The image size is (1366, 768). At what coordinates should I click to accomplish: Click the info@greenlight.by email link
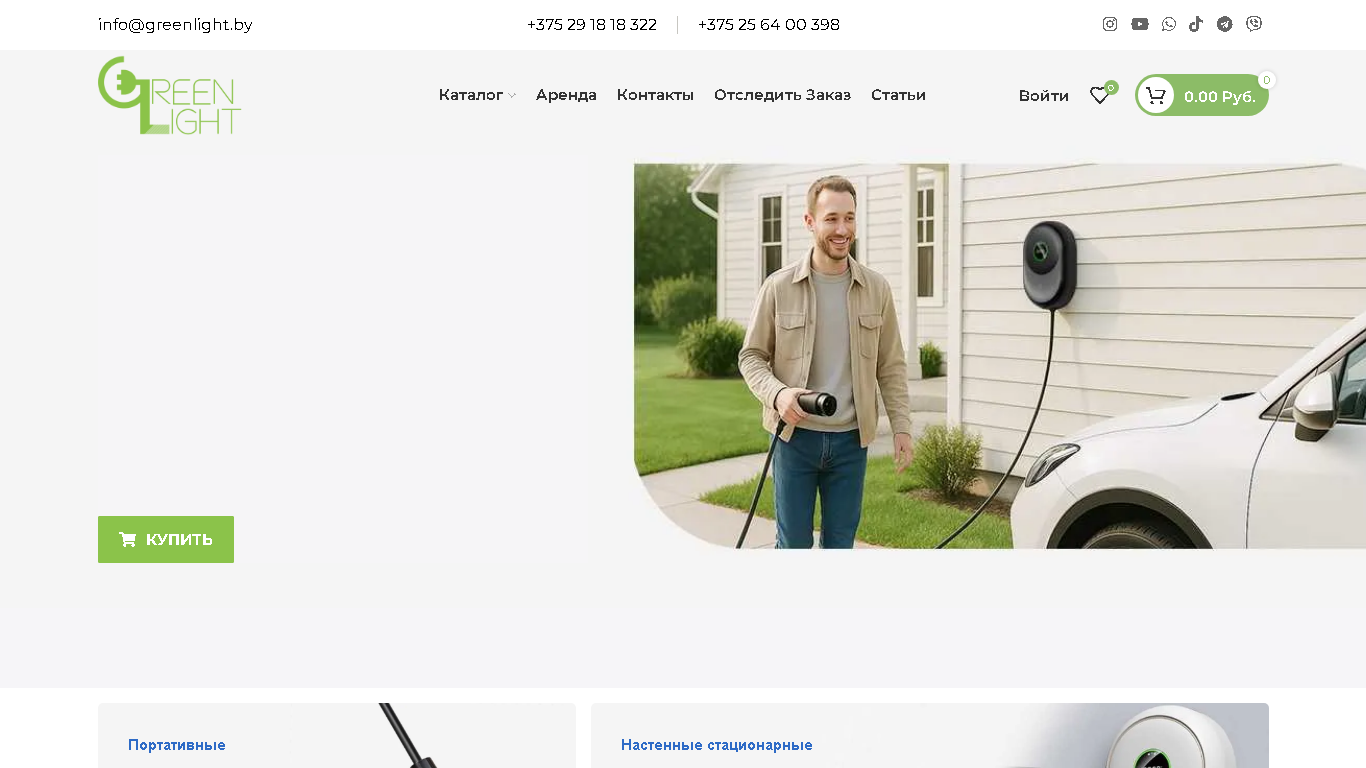175,25
